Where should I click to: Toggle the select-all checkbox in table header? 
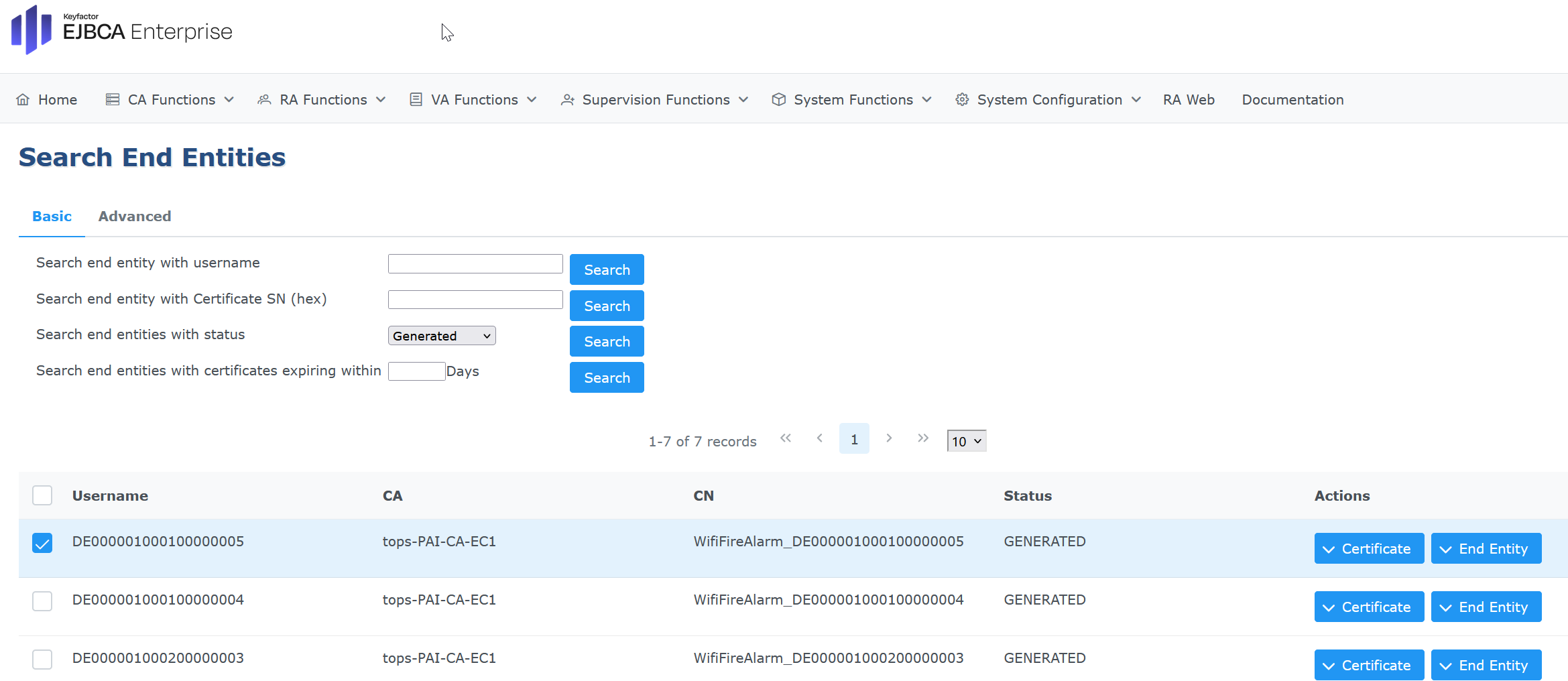[42, 495]
